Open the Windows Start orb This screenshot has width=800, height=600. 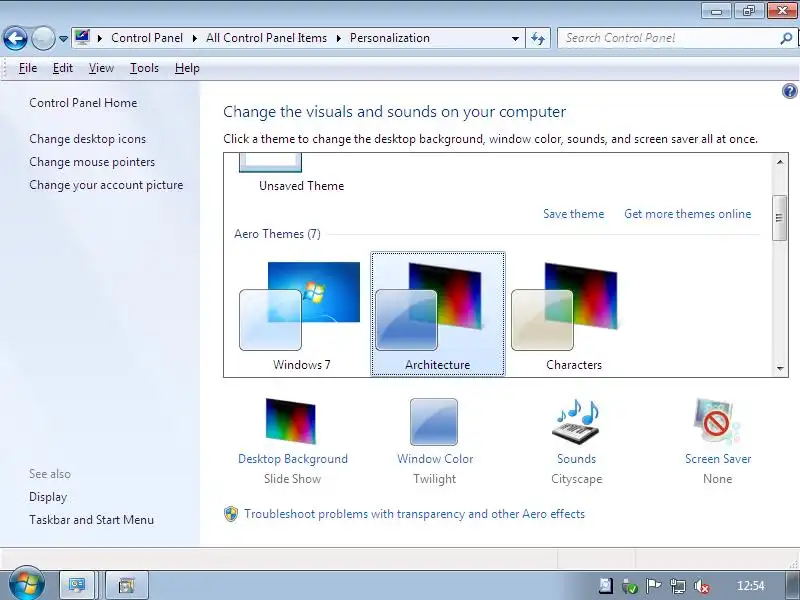pos(27,584)
